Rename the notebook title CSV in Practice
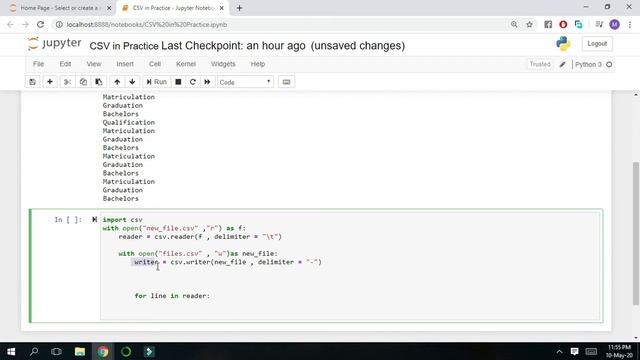640x360 pixels. point(124,46)
